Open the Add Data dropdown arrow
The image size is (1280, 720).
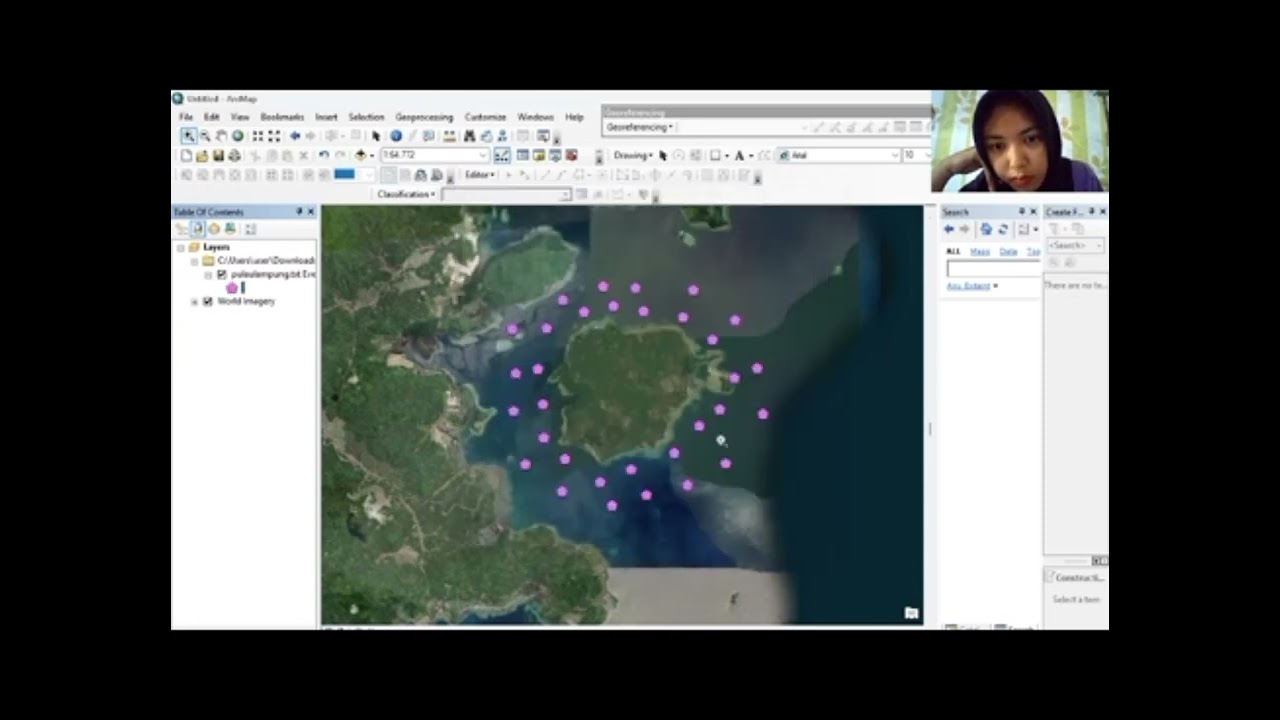point(372,155)
